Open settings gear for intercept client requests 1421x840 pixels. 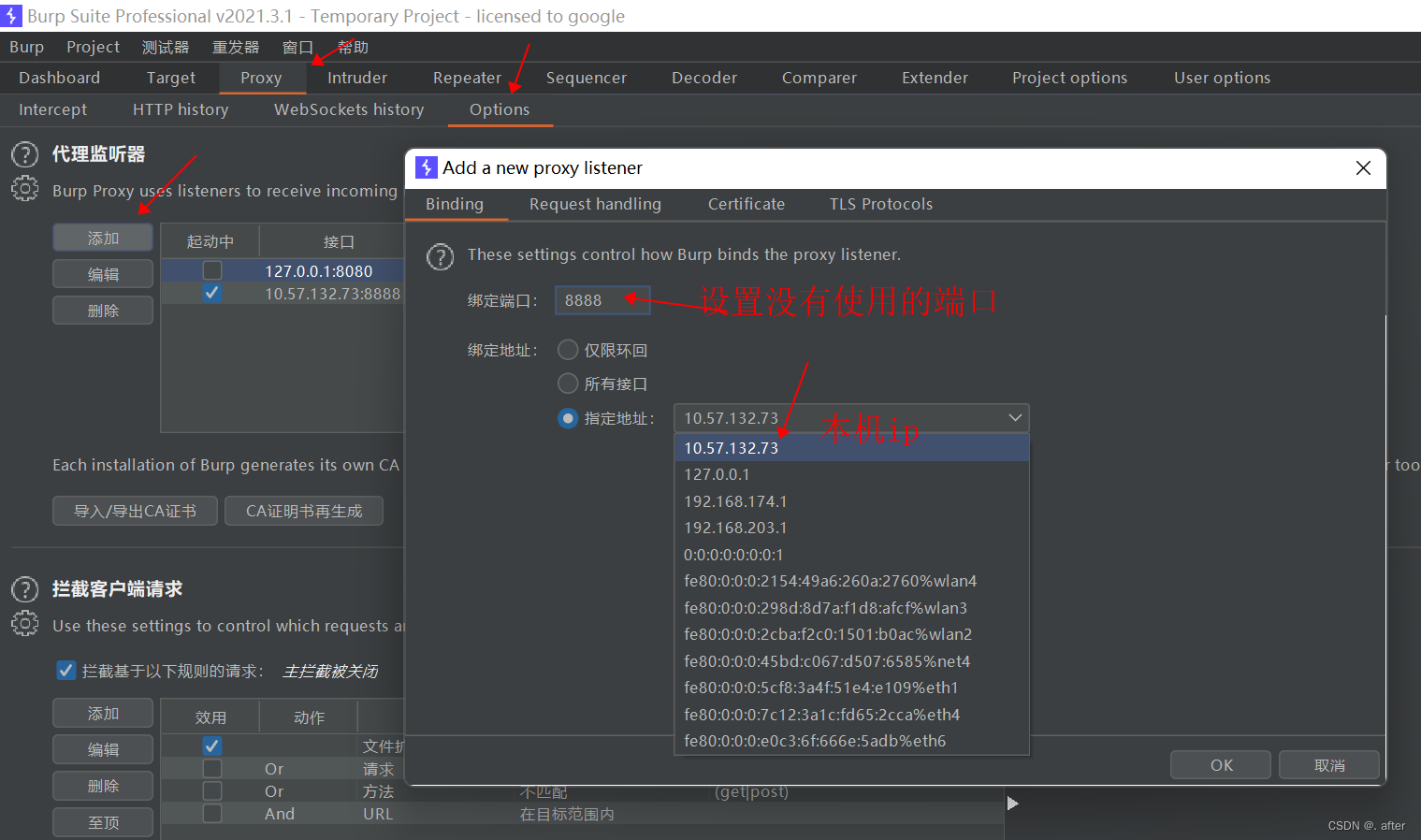click(x=25, y=624)
